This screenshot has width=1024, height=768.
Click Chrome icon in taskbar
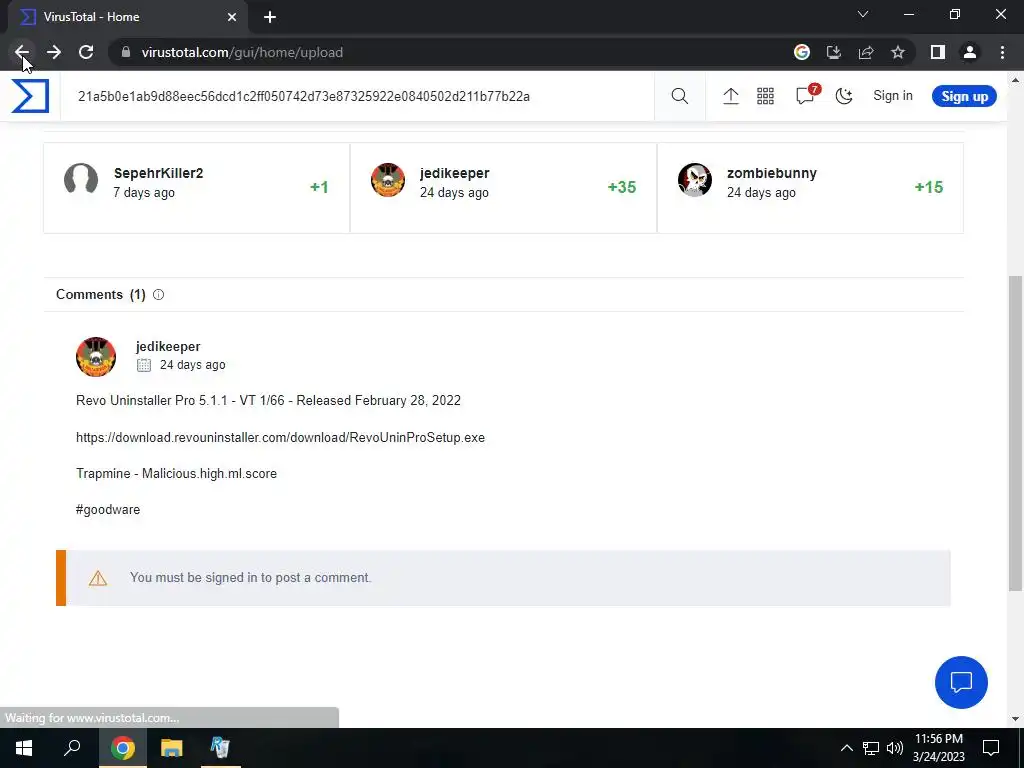coord(122,748)
